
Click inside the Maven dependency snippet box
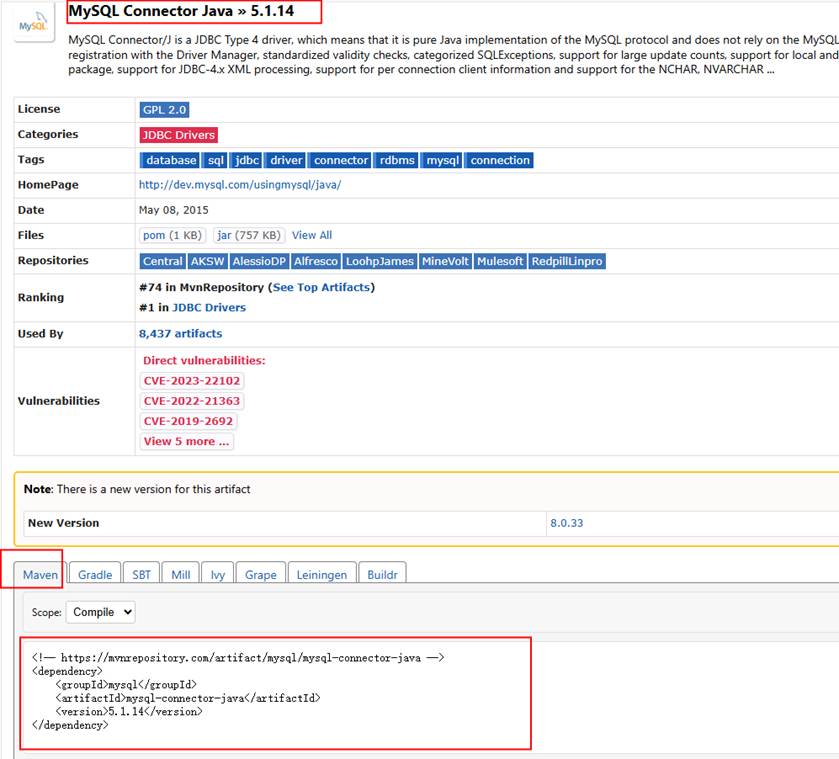tap(276, 693)
